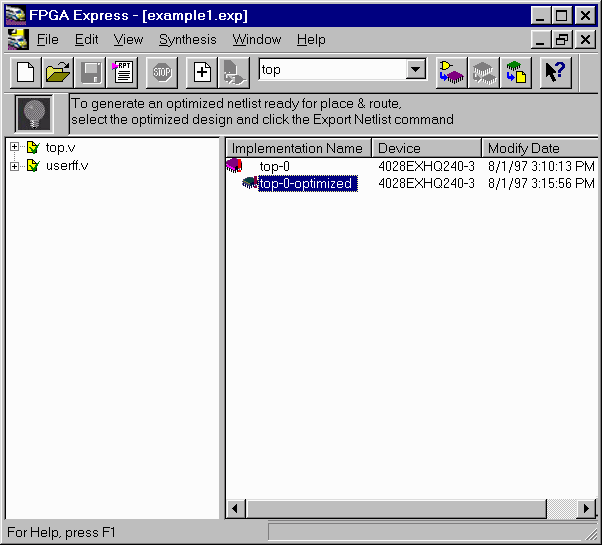Click device 4028EXHQ240-3 in top-0 row

[x=426, y=166]
